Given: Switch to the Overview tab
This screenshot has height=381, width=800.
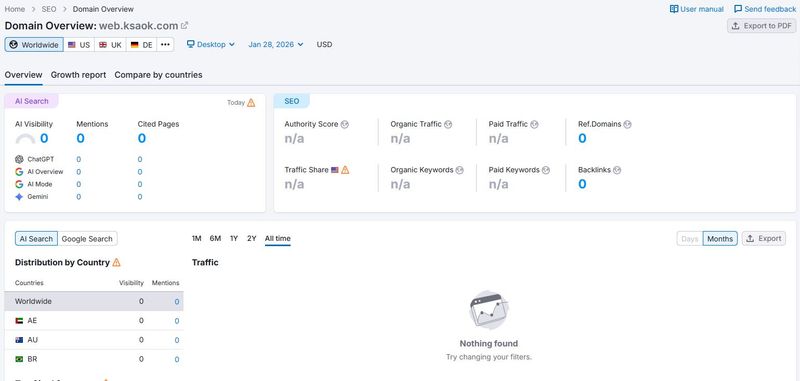Looking at the screenshot, I should [23, 75].
